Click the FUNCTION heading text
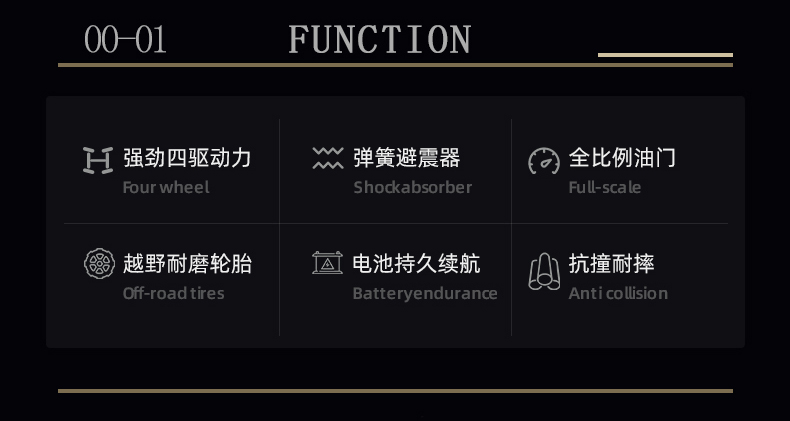The width and height of the screenshot is (790, 421). [379, 39]
